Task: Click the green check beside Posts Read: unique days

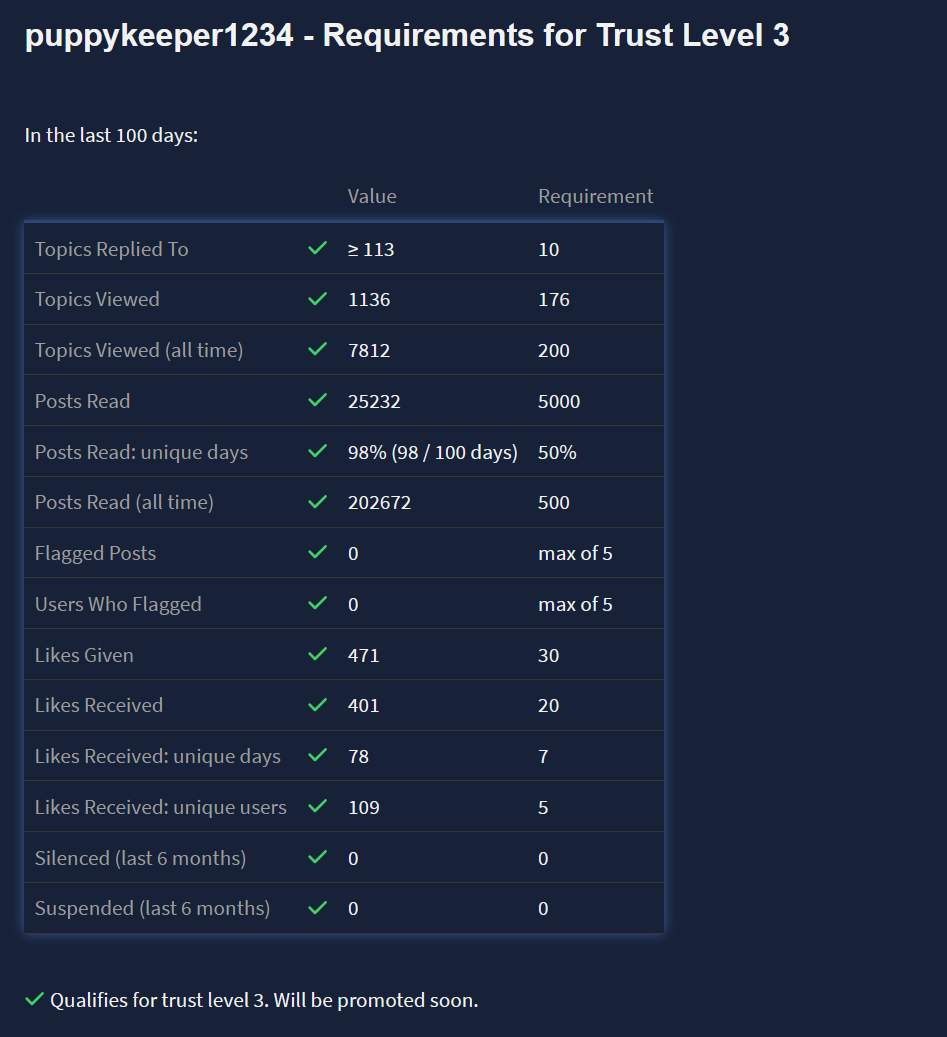Action: pos(318,451)
